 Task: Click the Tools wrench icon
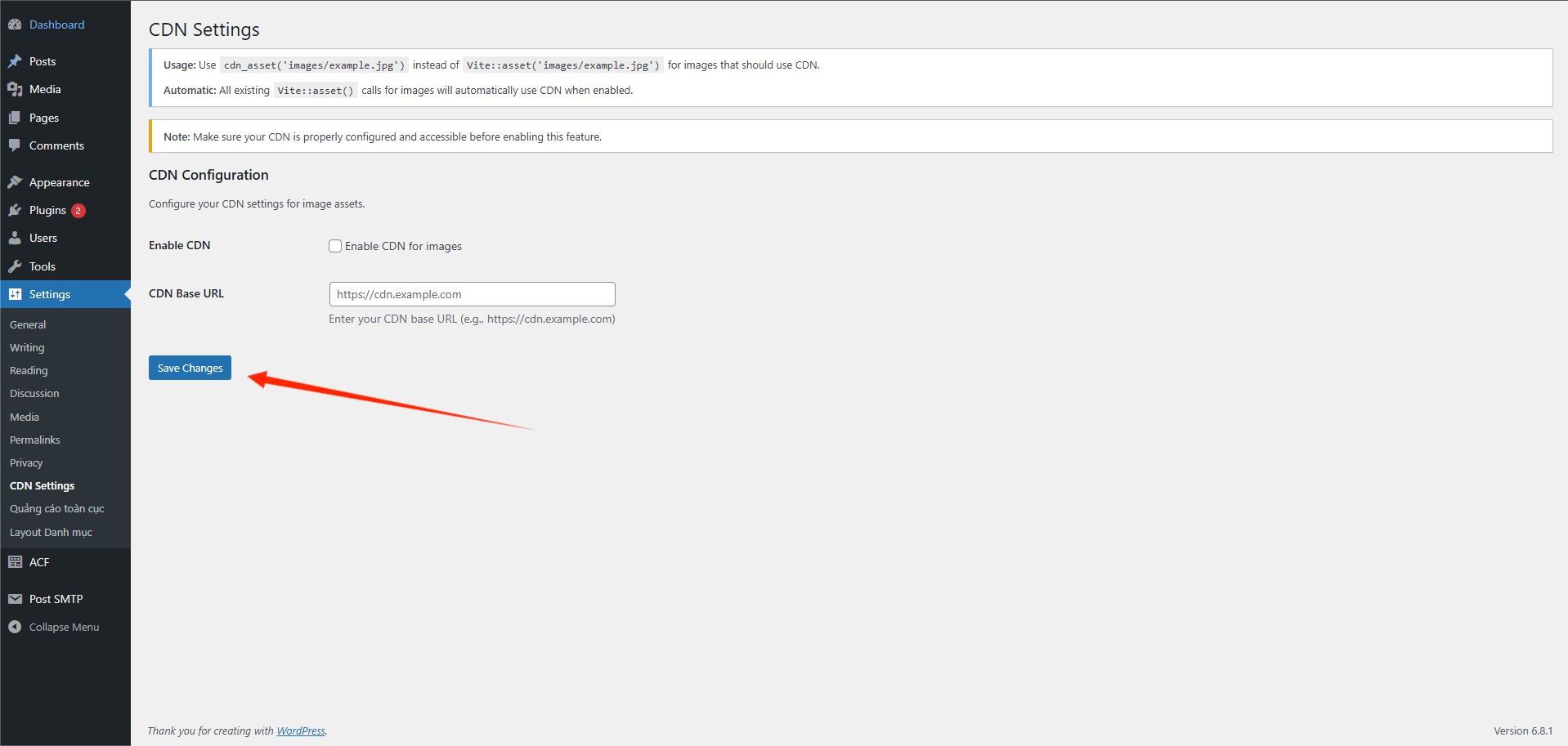coord(15,266)
